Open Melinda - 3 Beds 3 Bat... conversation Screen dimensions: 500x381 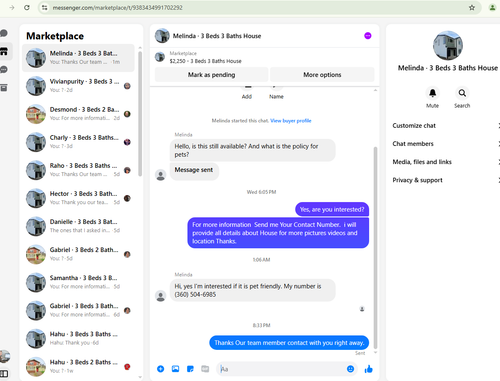[x=78, y=58]
